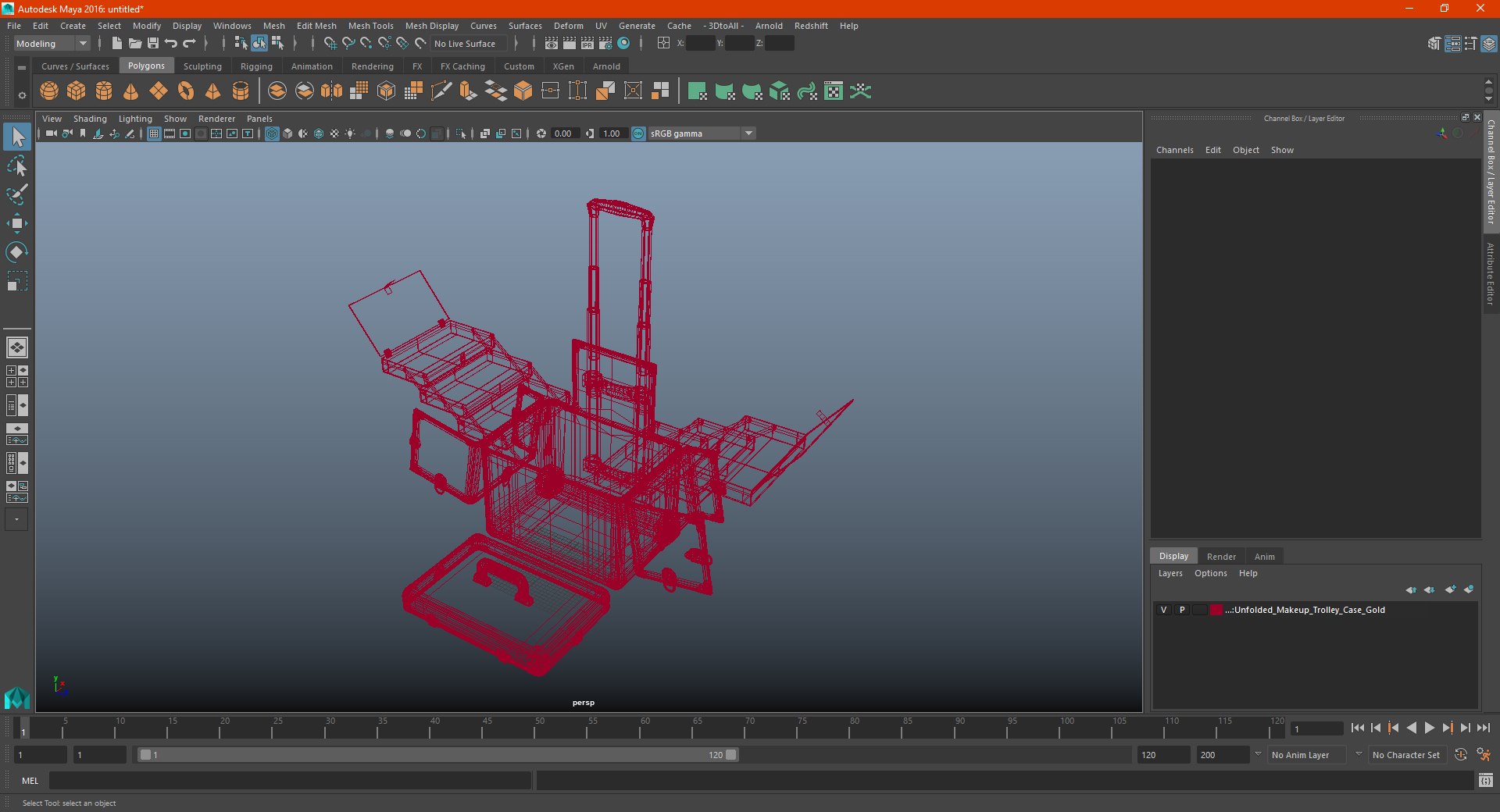Open the Deform menu
Viewport: 1500px width, 812px height.
click(568, 26)
